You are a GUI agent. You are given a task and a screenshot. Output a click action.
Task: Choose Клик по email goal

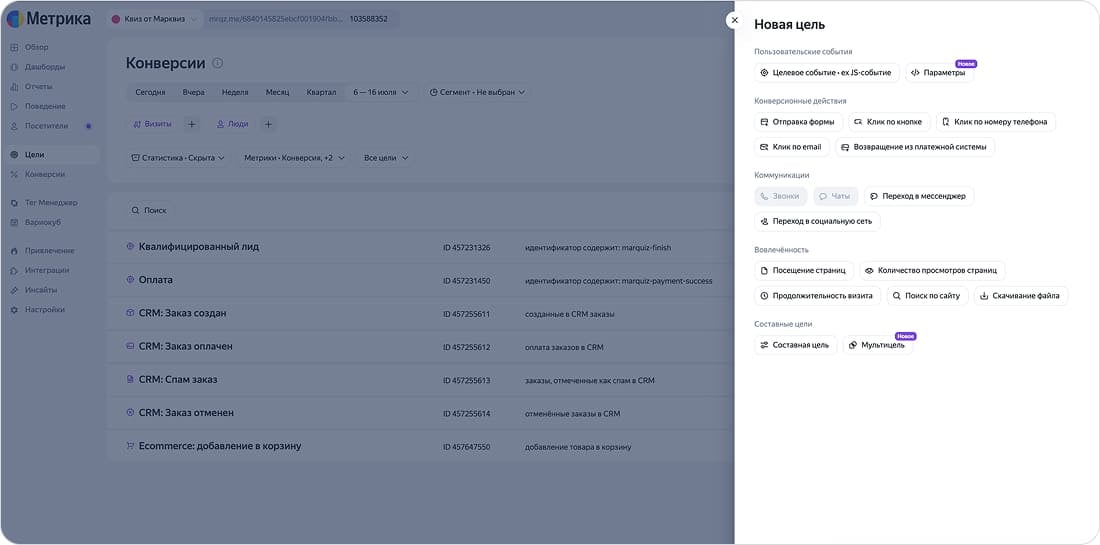[791, 147]
